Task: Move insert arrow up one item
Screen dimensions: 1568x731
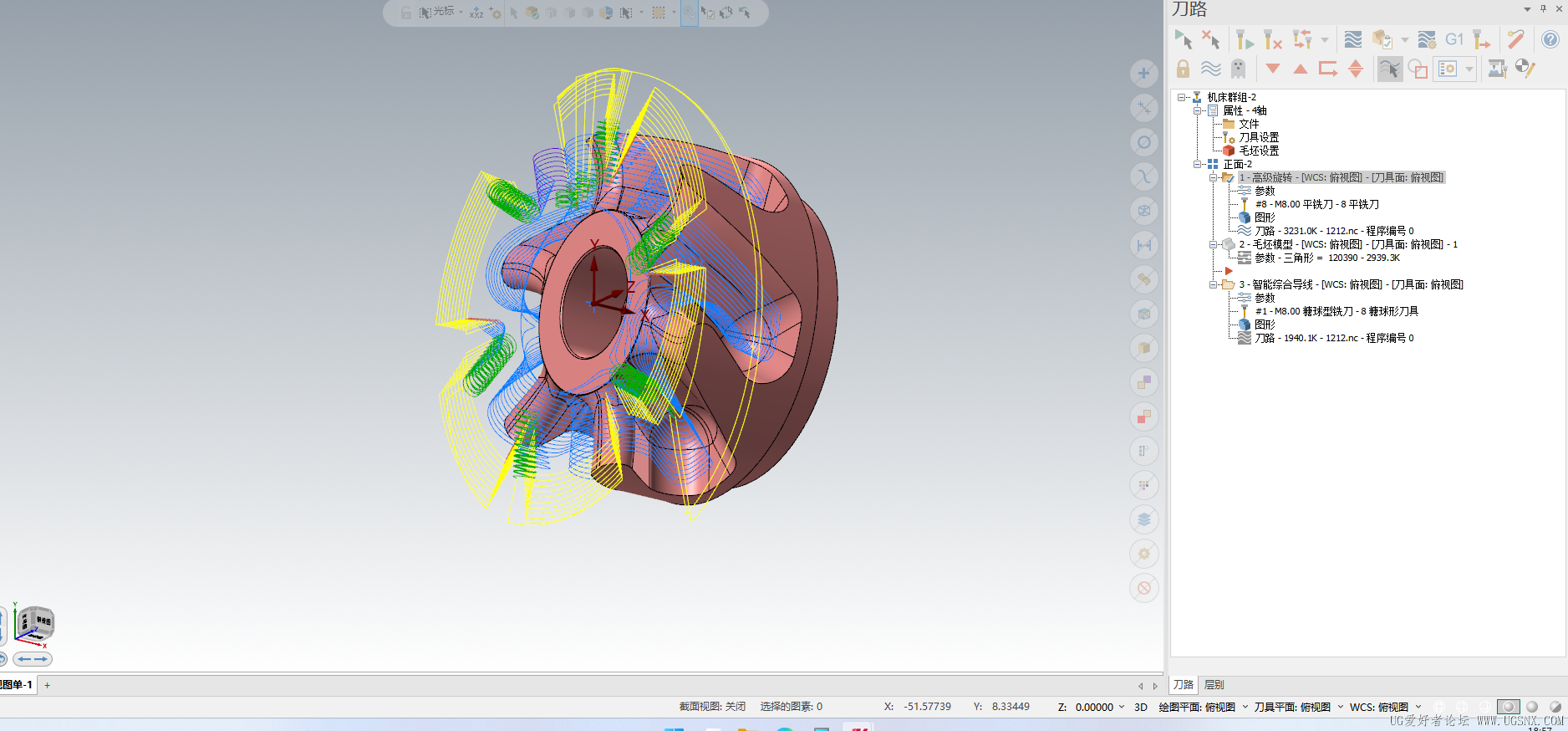Action: click(1300, 69)
